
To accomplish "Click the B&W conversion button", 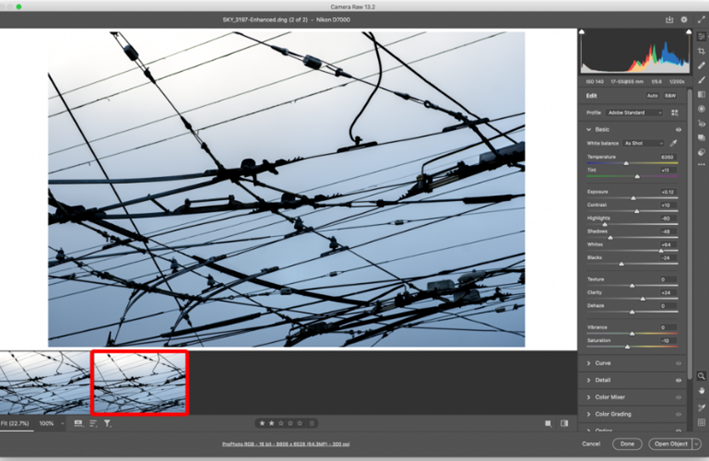I will point(672,95).
